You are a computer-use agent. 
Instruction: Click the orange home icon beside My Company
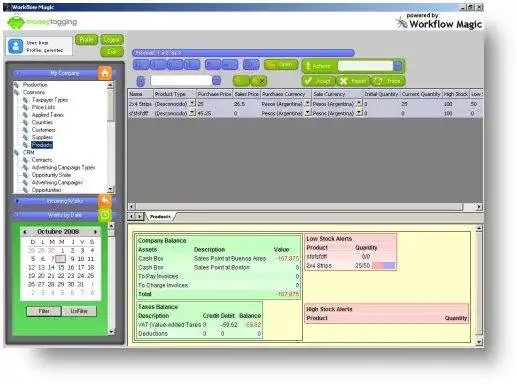pos(105,73)
